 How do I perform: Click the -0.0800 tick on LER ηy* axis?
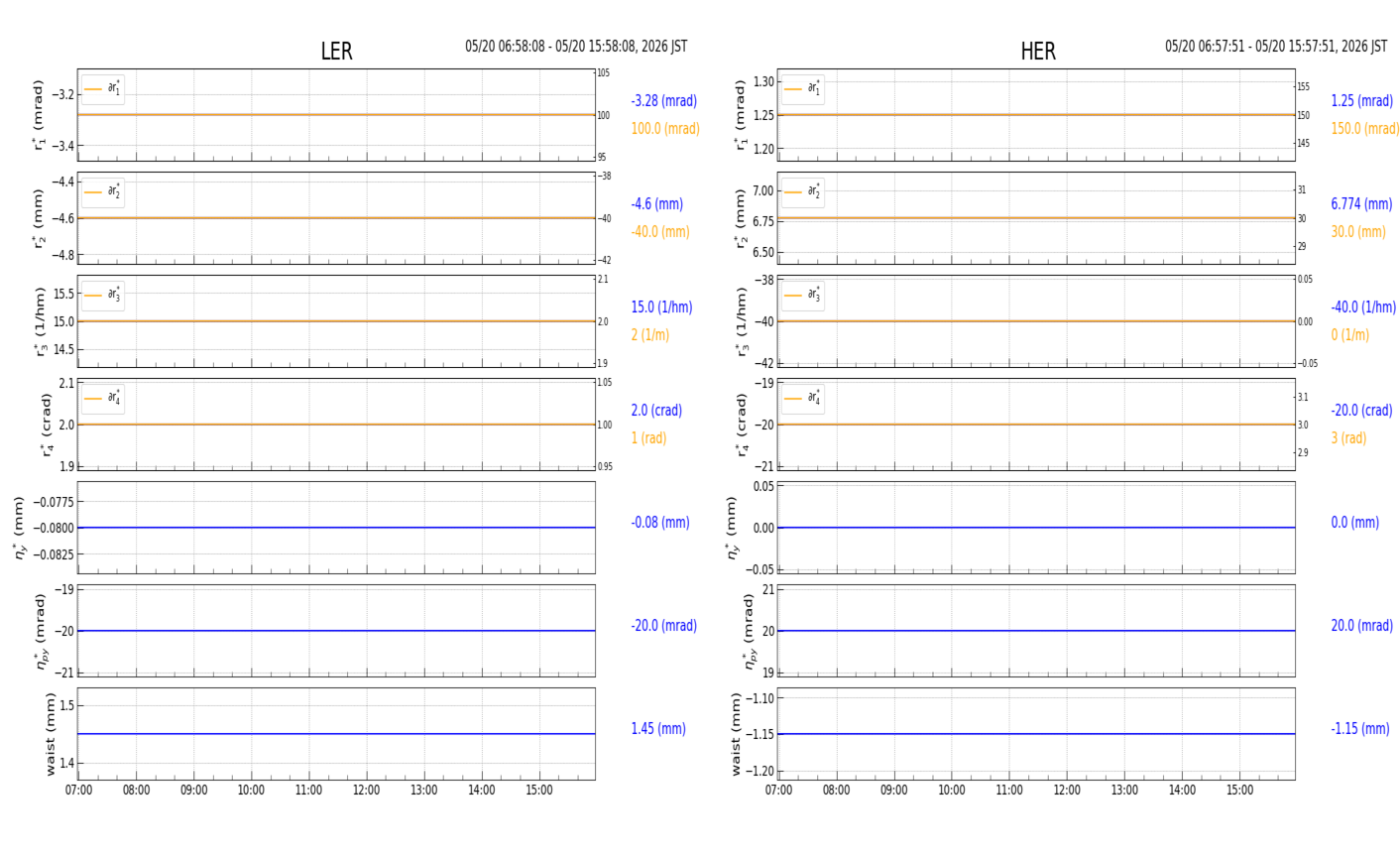coord(55,528)
